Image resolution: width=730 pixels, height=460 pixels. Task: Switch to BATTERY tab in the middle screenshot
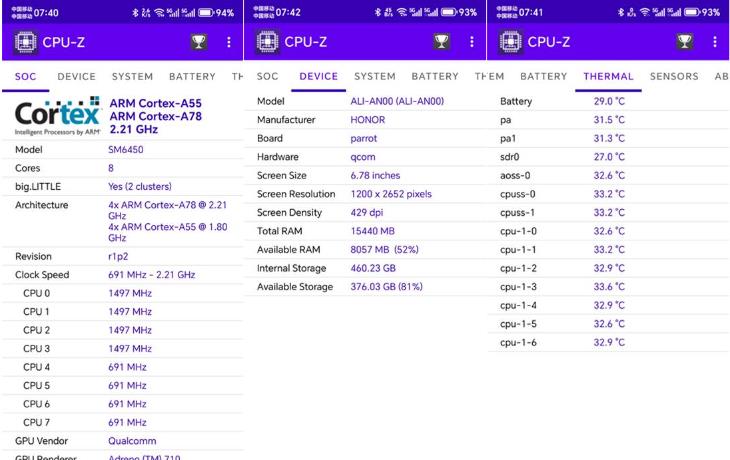(435, 76)
